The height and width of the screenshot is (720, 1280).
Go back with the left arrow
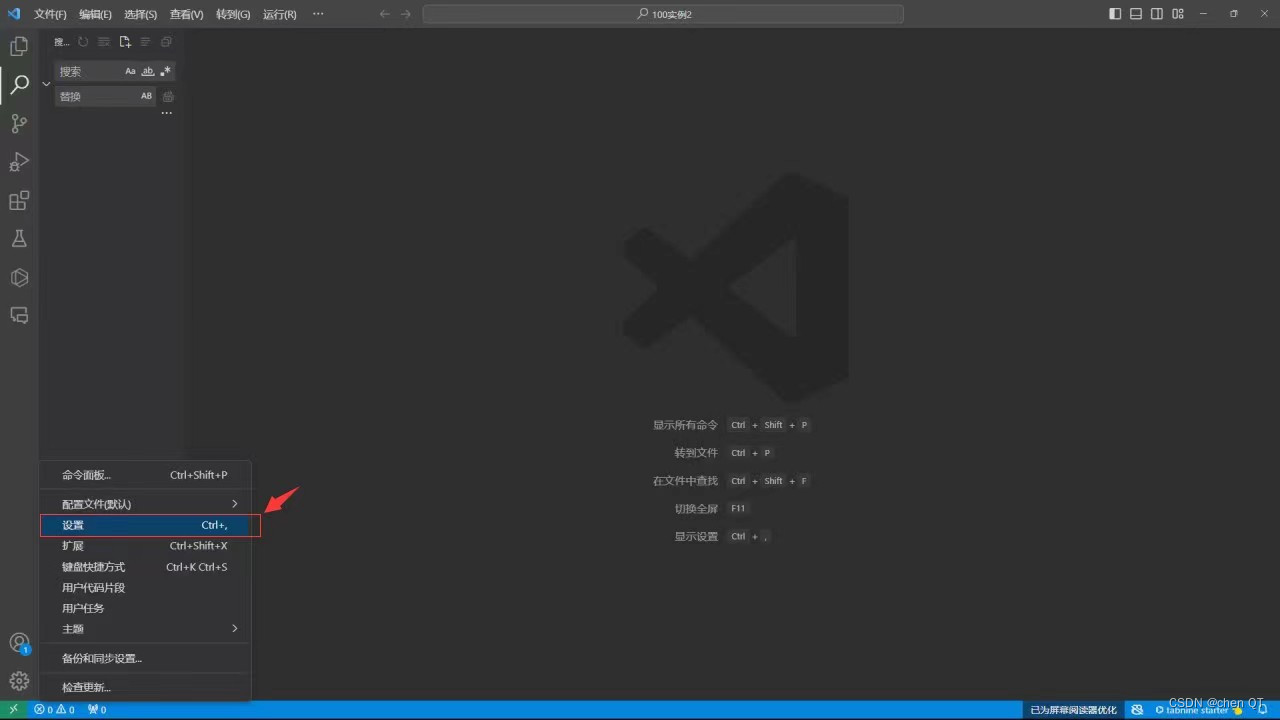click(x=384, y=14)
